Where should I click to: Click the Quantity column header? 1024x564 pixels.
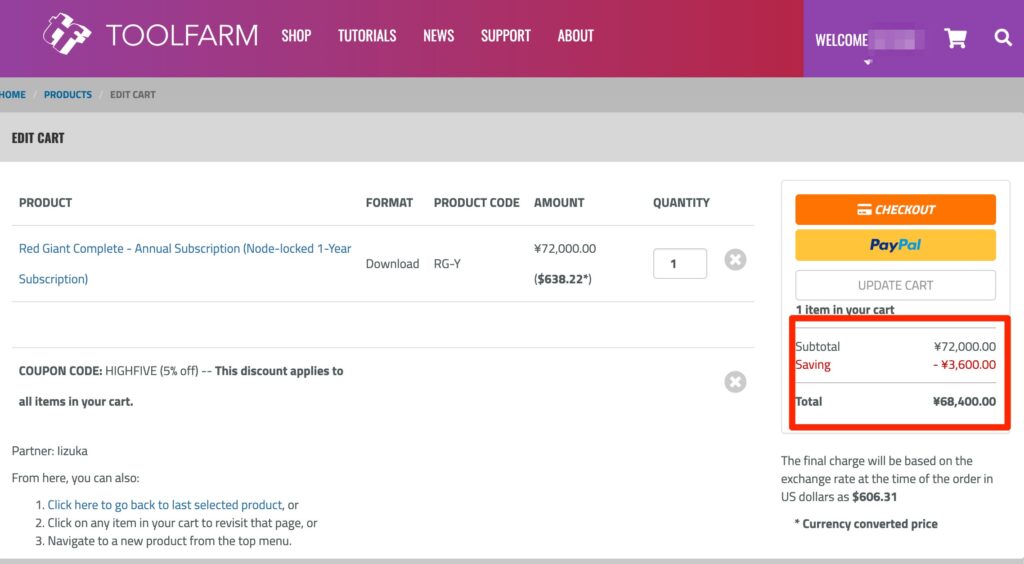pyautogui.click(x=681, y=203)
